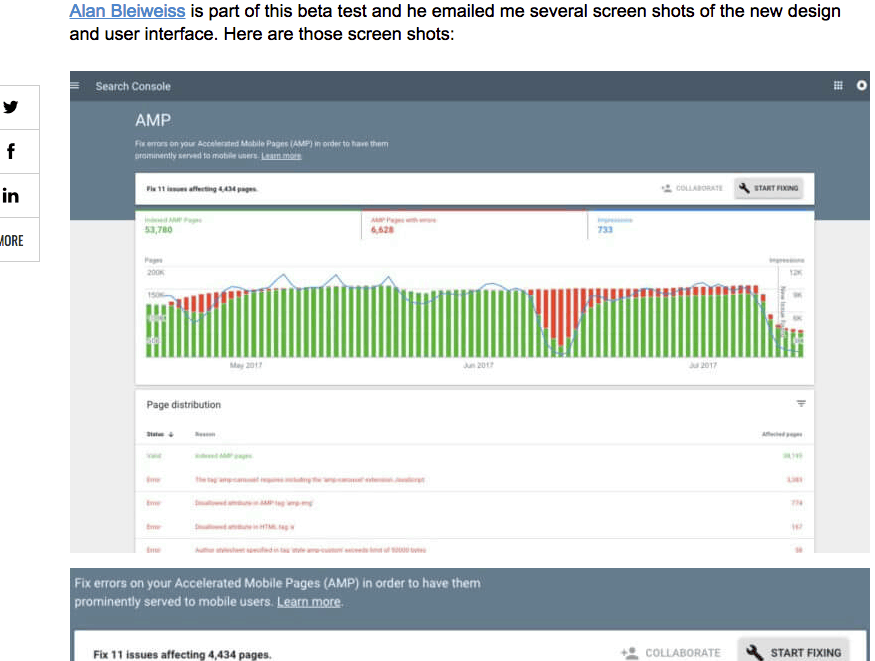This screenshot has height=661, width=875.
Task: Share the article on LinkedIn
Action: click(11, 195)
